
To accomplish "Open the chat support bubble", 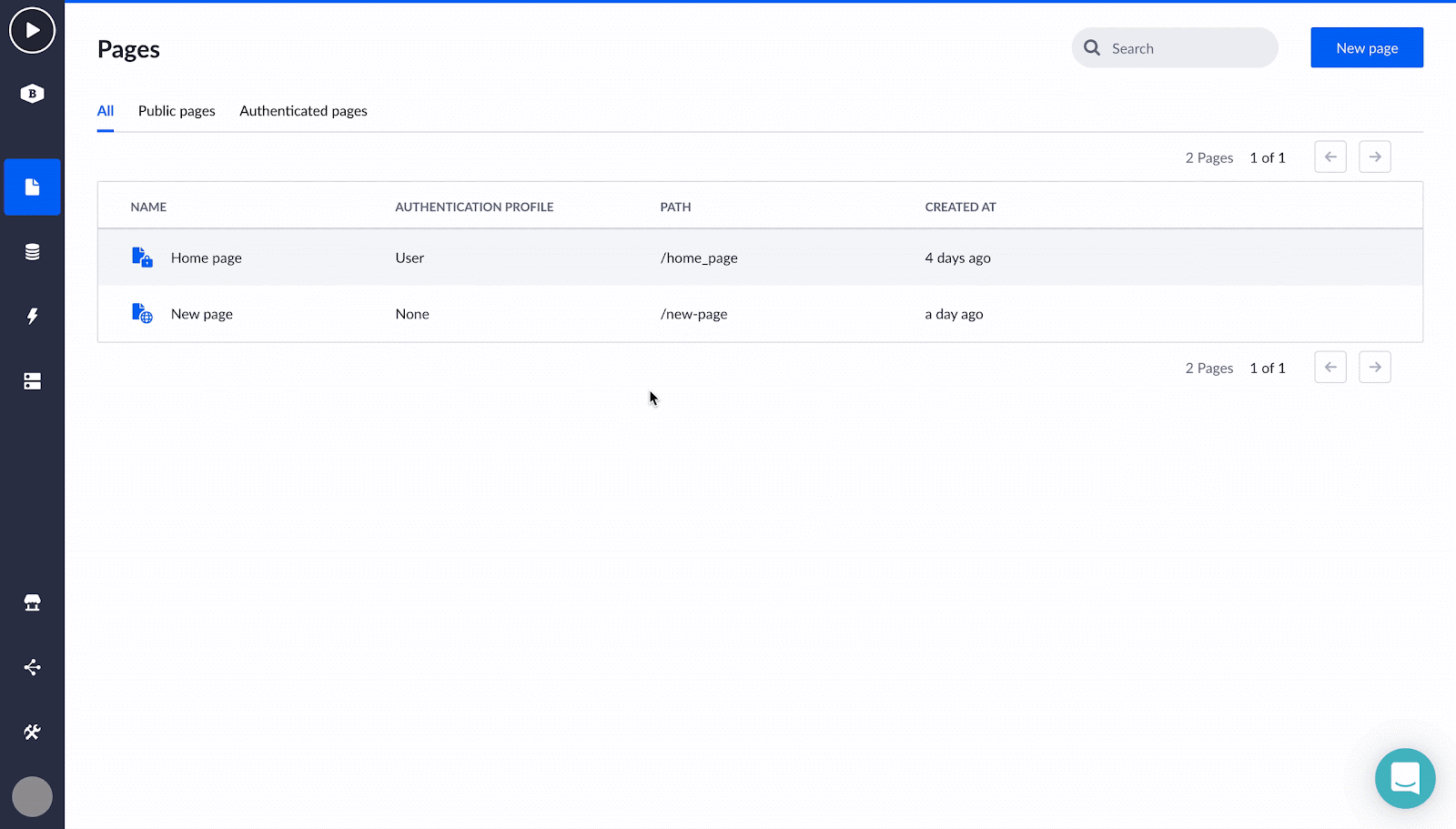I will point(1405,778).
